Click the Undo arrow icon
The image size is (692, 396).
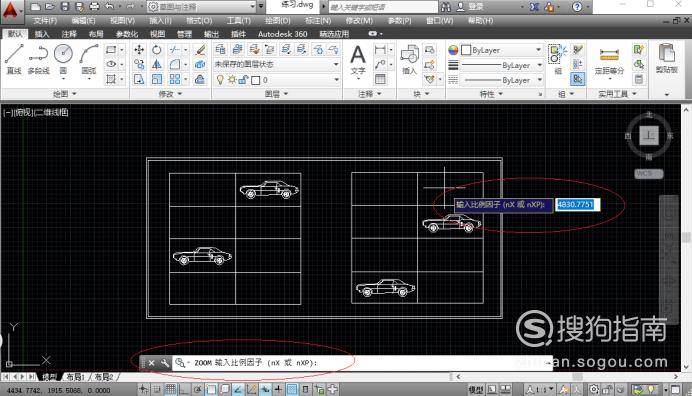pos(109,7)
